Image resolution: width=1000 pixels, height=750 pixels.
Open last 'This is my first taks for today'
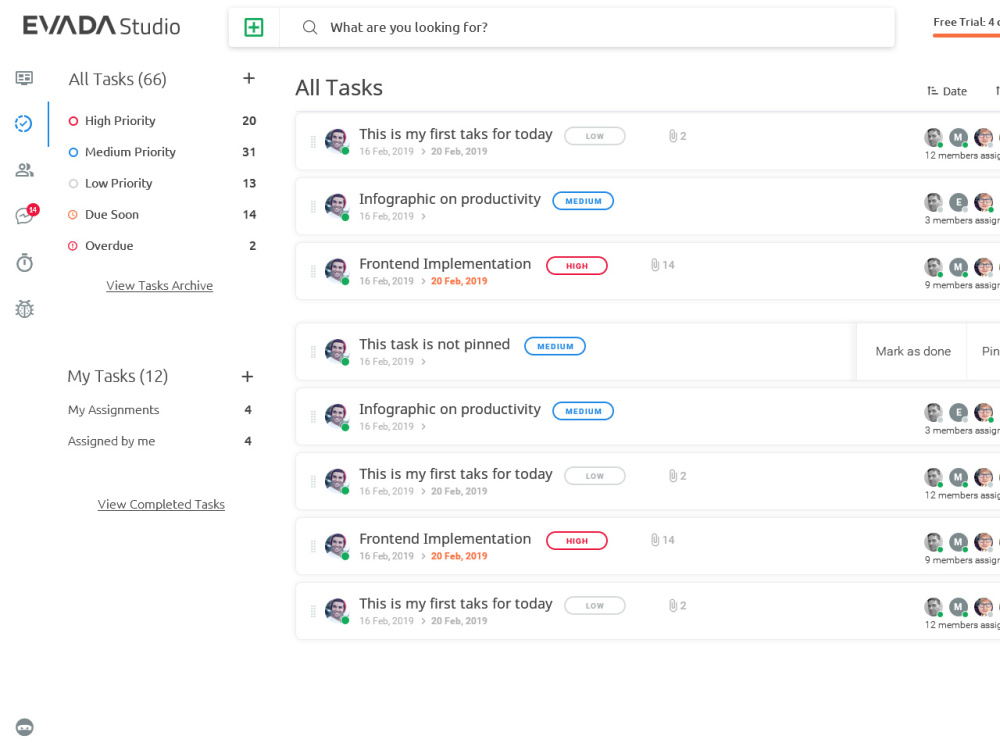455,603
